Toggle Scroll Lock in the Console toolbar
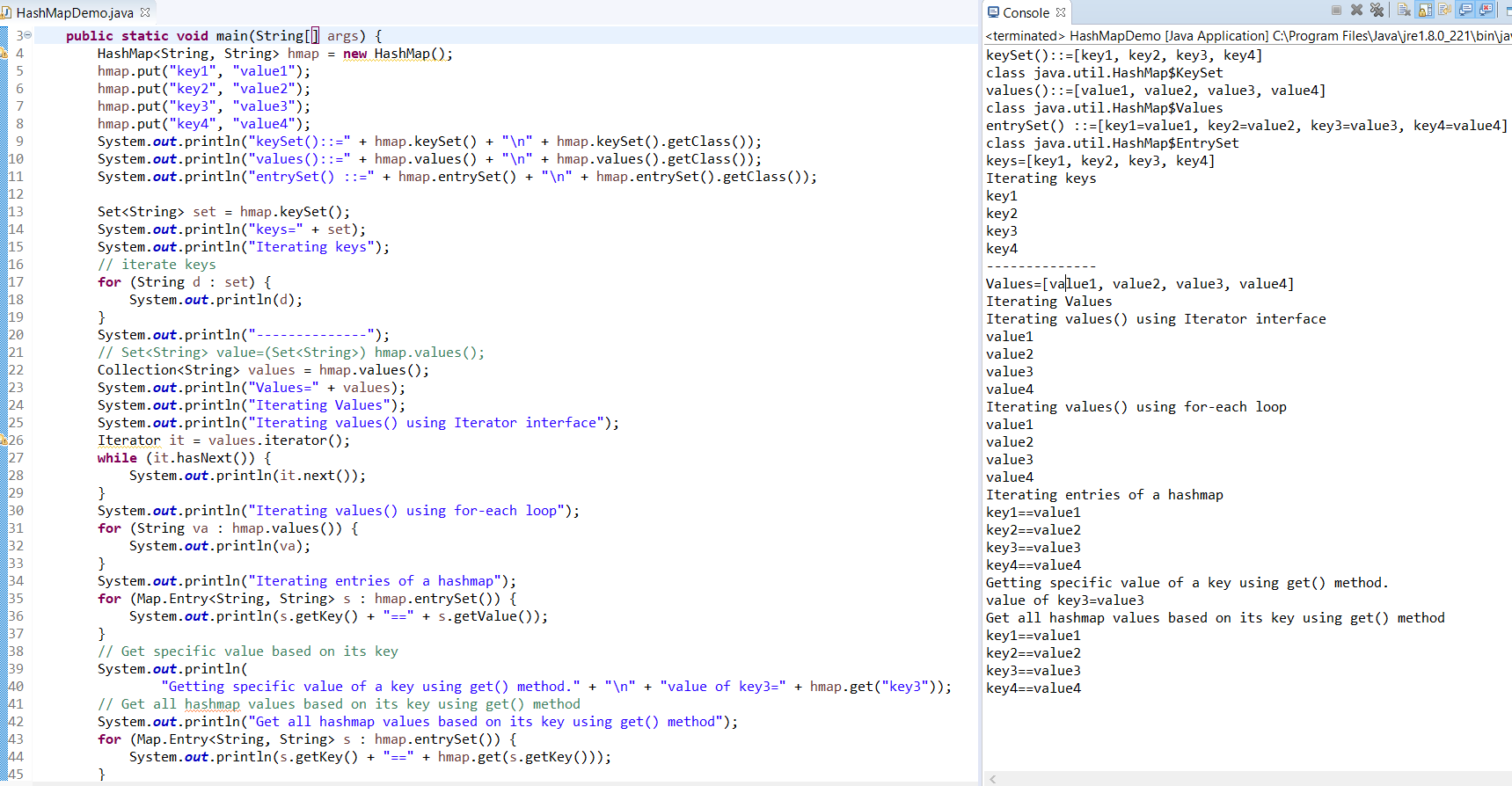1512x786 pixels. [1425, 10]
